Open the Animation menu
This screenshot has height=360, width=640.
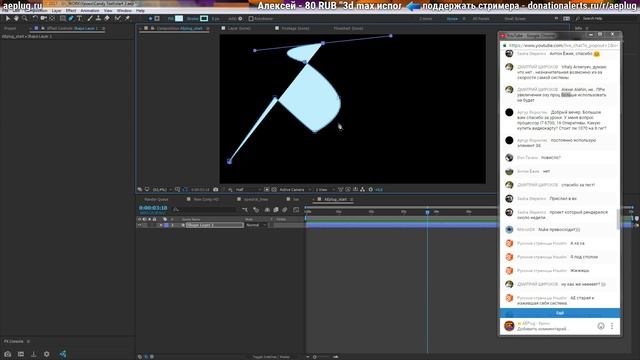(90, 11)
